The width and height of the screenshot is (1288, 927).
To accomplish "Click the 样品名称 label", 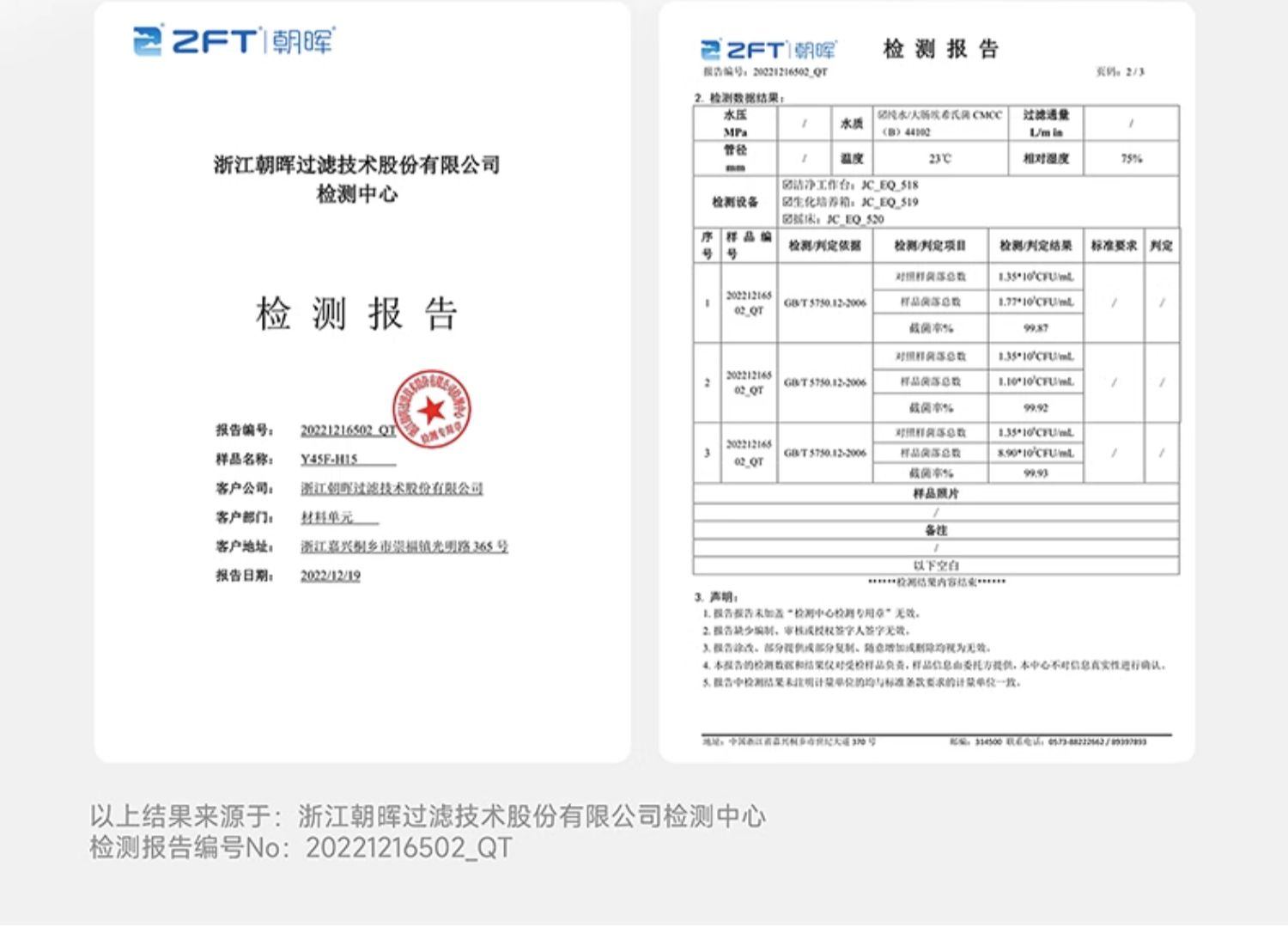I will point(245,459).
